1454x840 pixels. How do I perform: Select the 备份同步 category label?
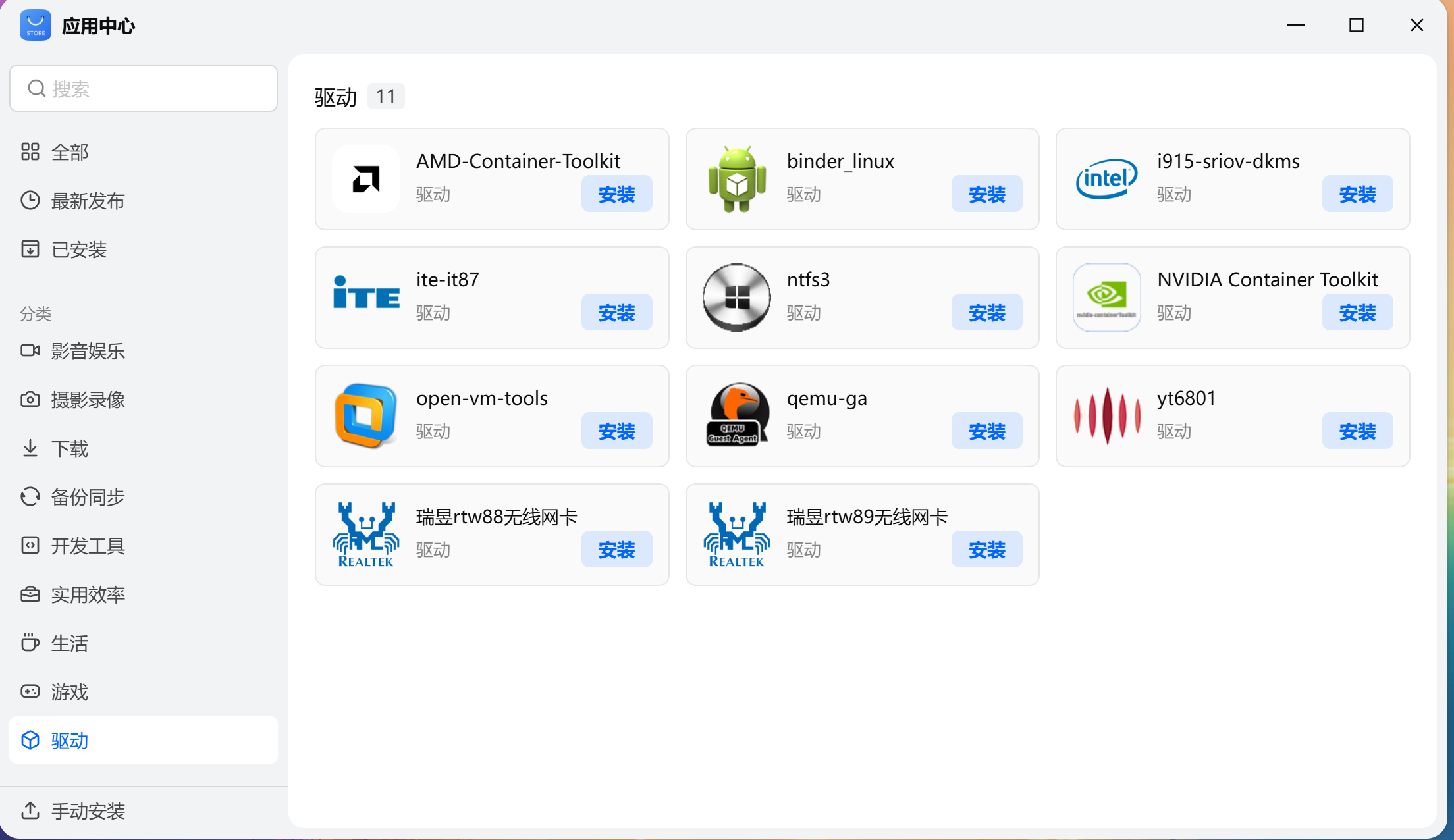coord(88,497)
